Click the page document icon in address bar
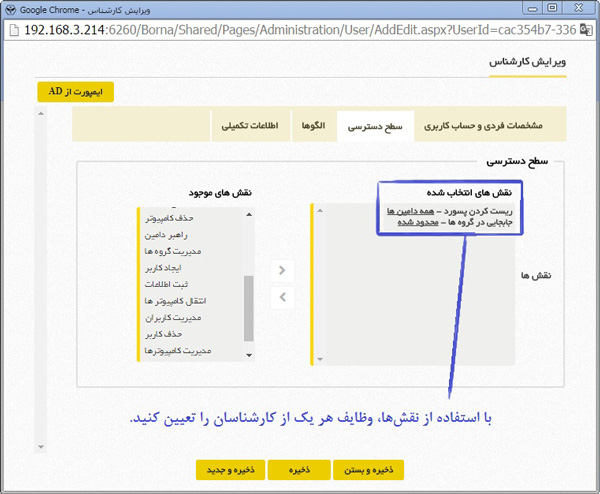This screenshot has height=494, width=600. pos(14,30)
